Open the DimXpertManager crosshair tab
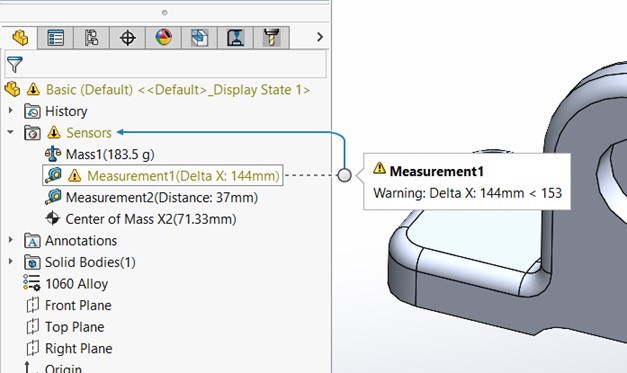This screenshot has height=373, width=627. click(x=127, y=38)
